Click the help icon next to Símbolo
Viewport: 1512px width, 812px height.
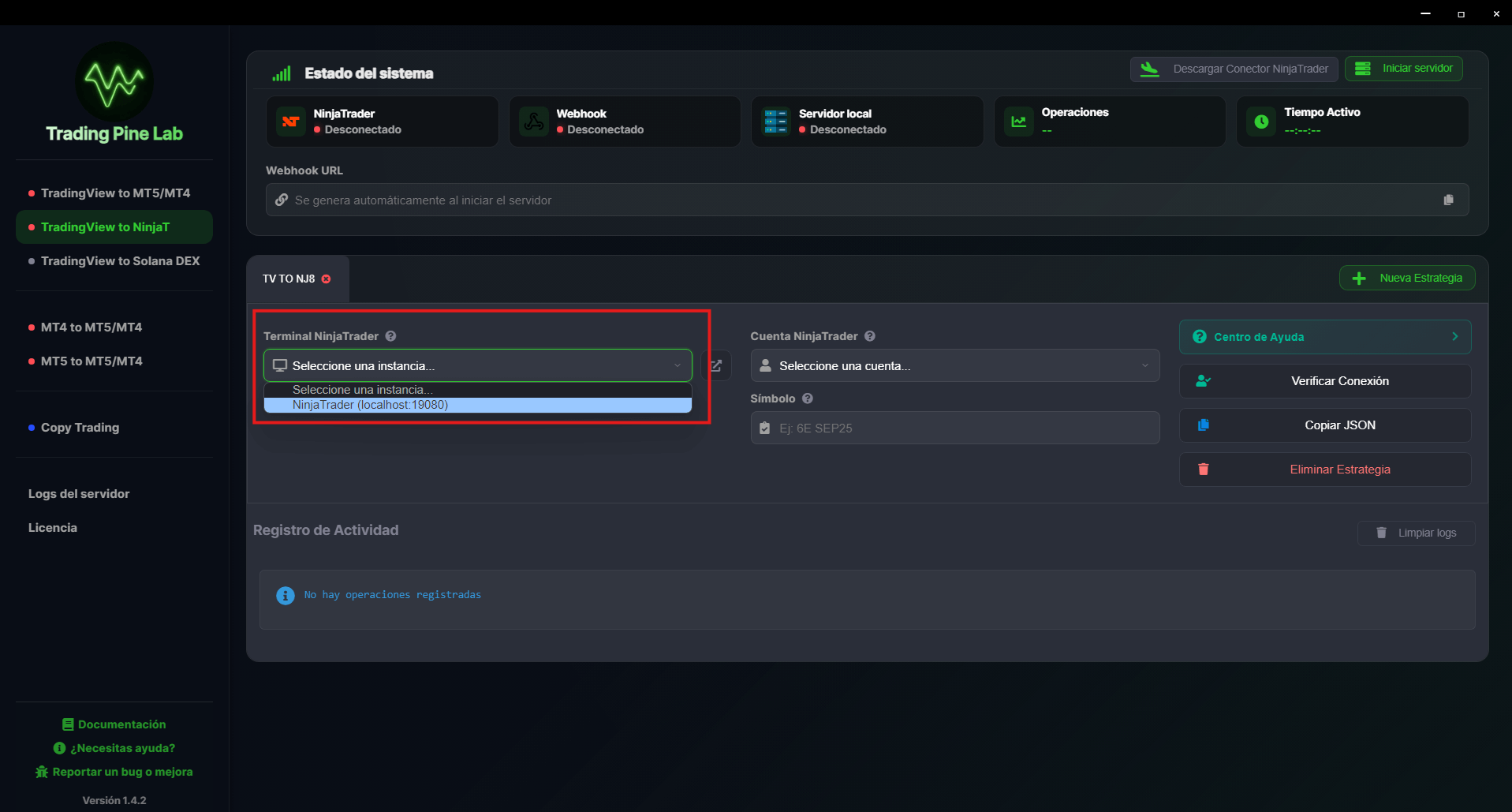pos(808,399)
